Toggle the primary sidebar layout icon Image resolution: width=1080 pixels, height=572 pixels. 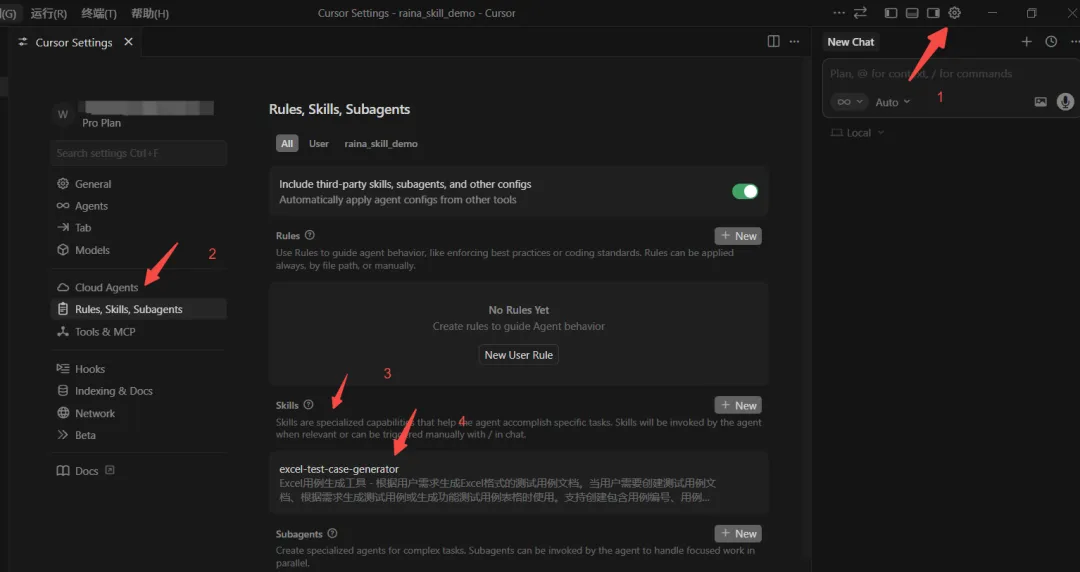(x=891, y=12)
